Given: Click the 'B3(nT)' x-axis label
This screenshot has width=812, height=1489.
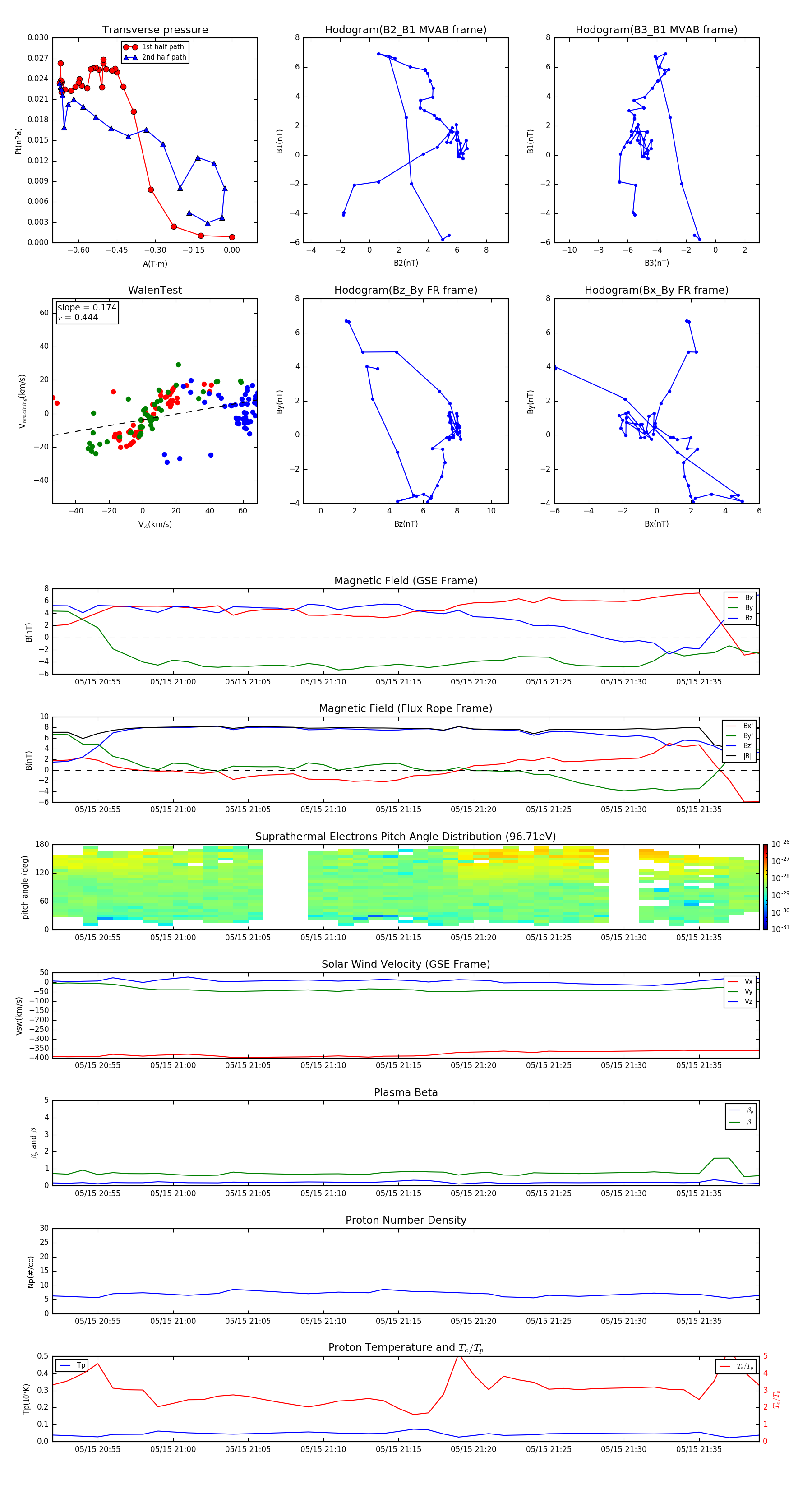Looking at the screenshot, I should (656, 263).
